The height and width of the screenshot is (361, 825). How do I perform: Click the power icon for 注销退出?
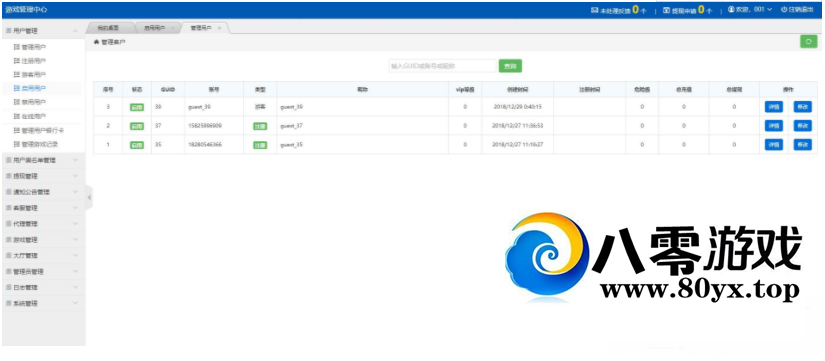click(x=784, y=9)
